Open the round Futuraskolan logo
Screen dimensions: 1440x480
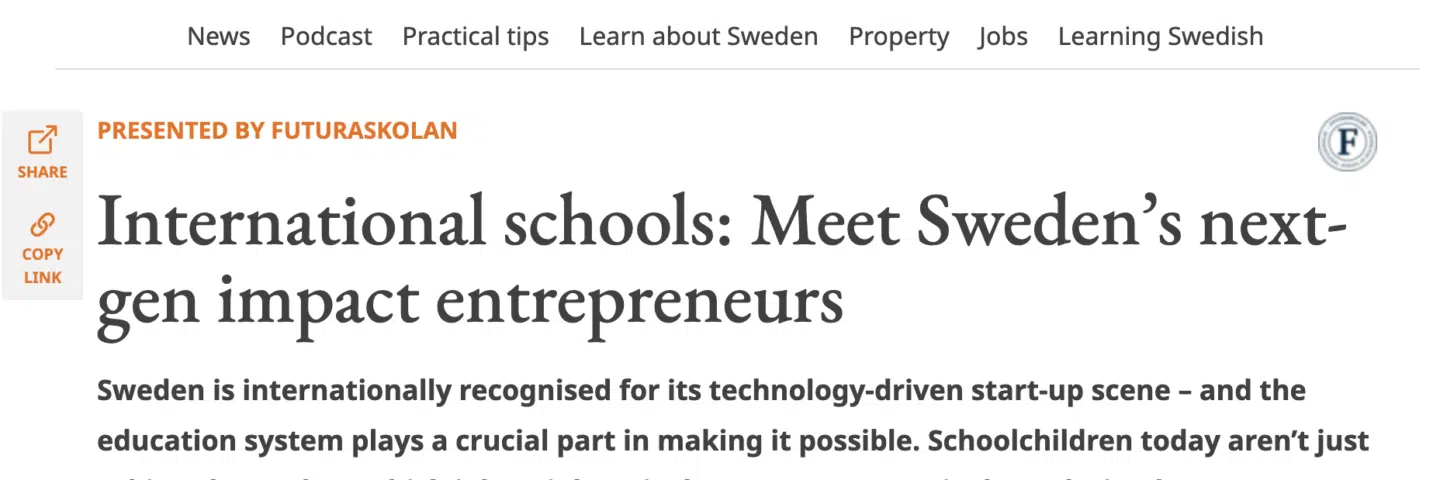pyautogui.click(x=1347, y=142)
